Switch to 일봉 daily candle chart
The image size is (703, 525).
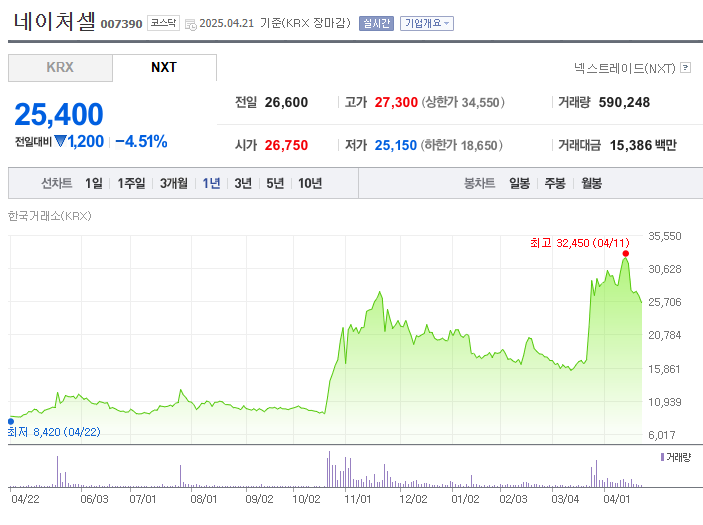(x=520, y=183)
